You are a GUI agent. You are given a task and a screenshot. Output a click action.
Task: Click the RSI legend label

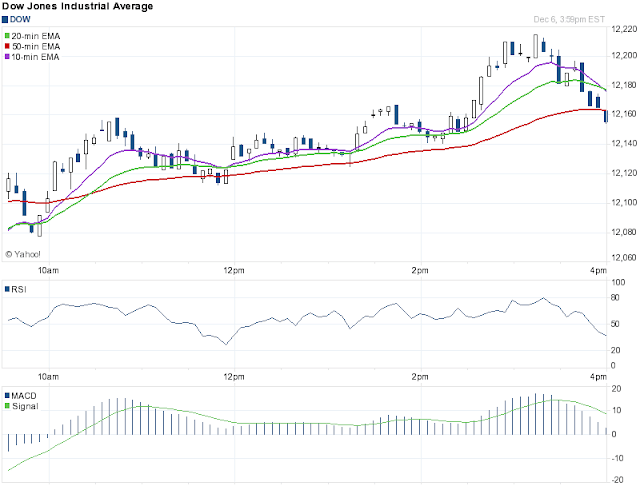(19, 289)
